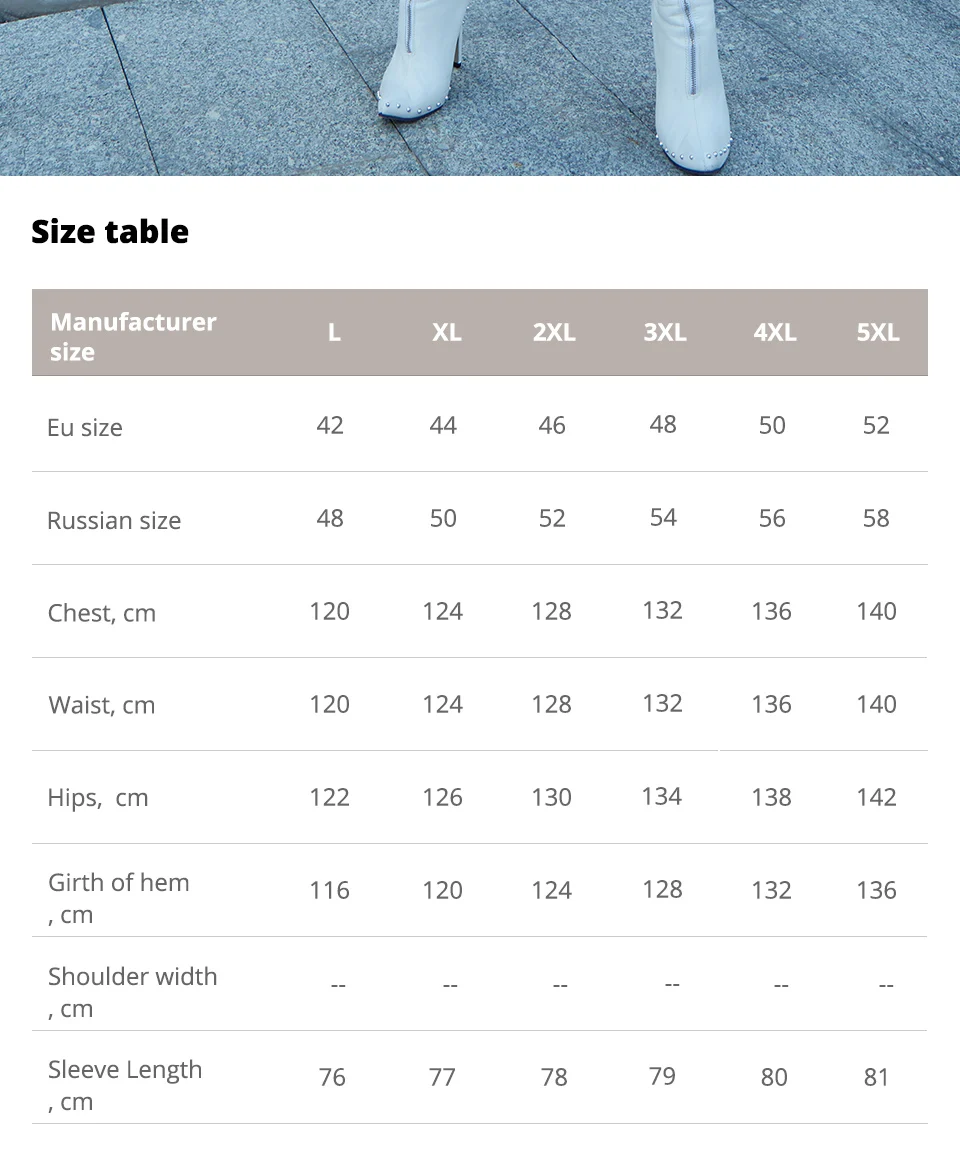Click Sleeve Length value 79 for 3XL
This screenshot has height=1152, width=960.
click(x=663, y=1076)
